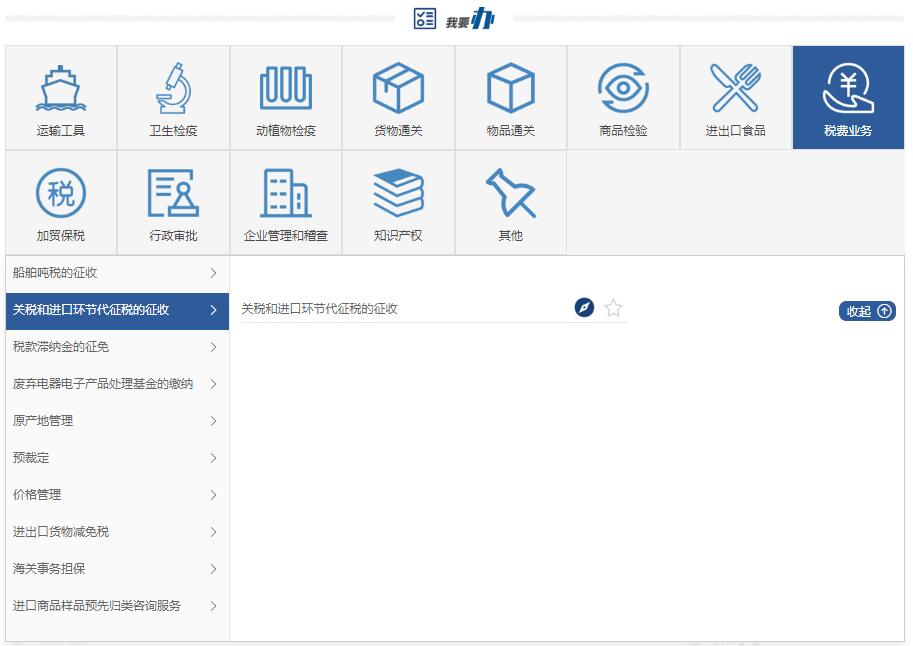Click the 收起 collapse button
913x646 pixels.
point(866,311)
